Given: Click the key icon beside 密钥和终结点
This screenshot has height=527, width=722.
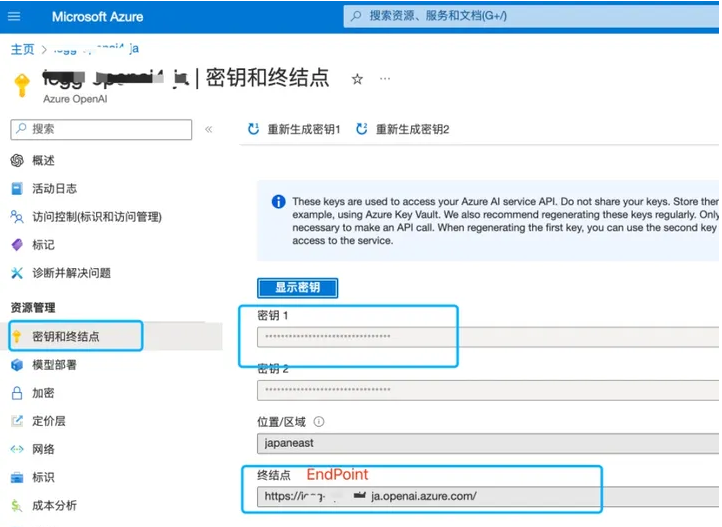Looking at the screenshot, I should 17,336.
